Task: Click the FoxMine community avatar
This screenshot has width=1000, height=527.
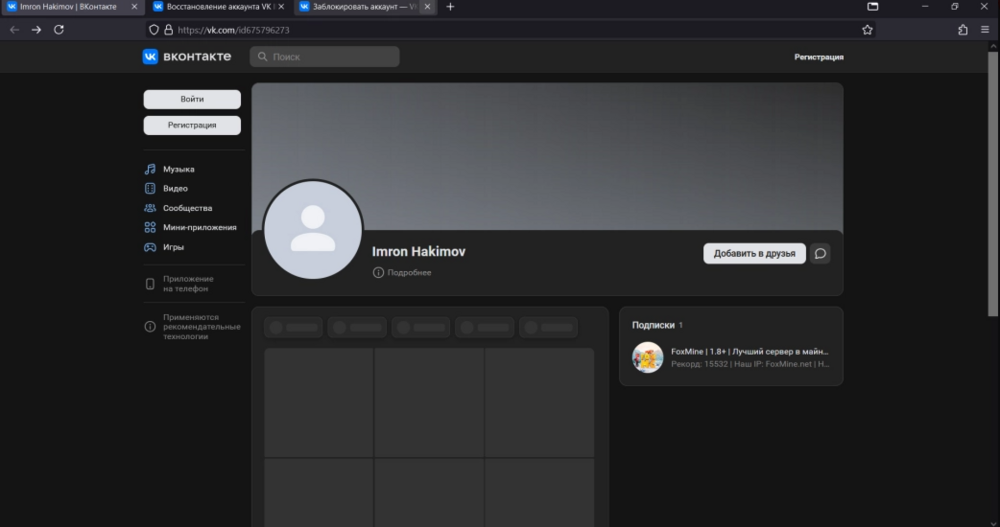Action: [x=647, y=357]
